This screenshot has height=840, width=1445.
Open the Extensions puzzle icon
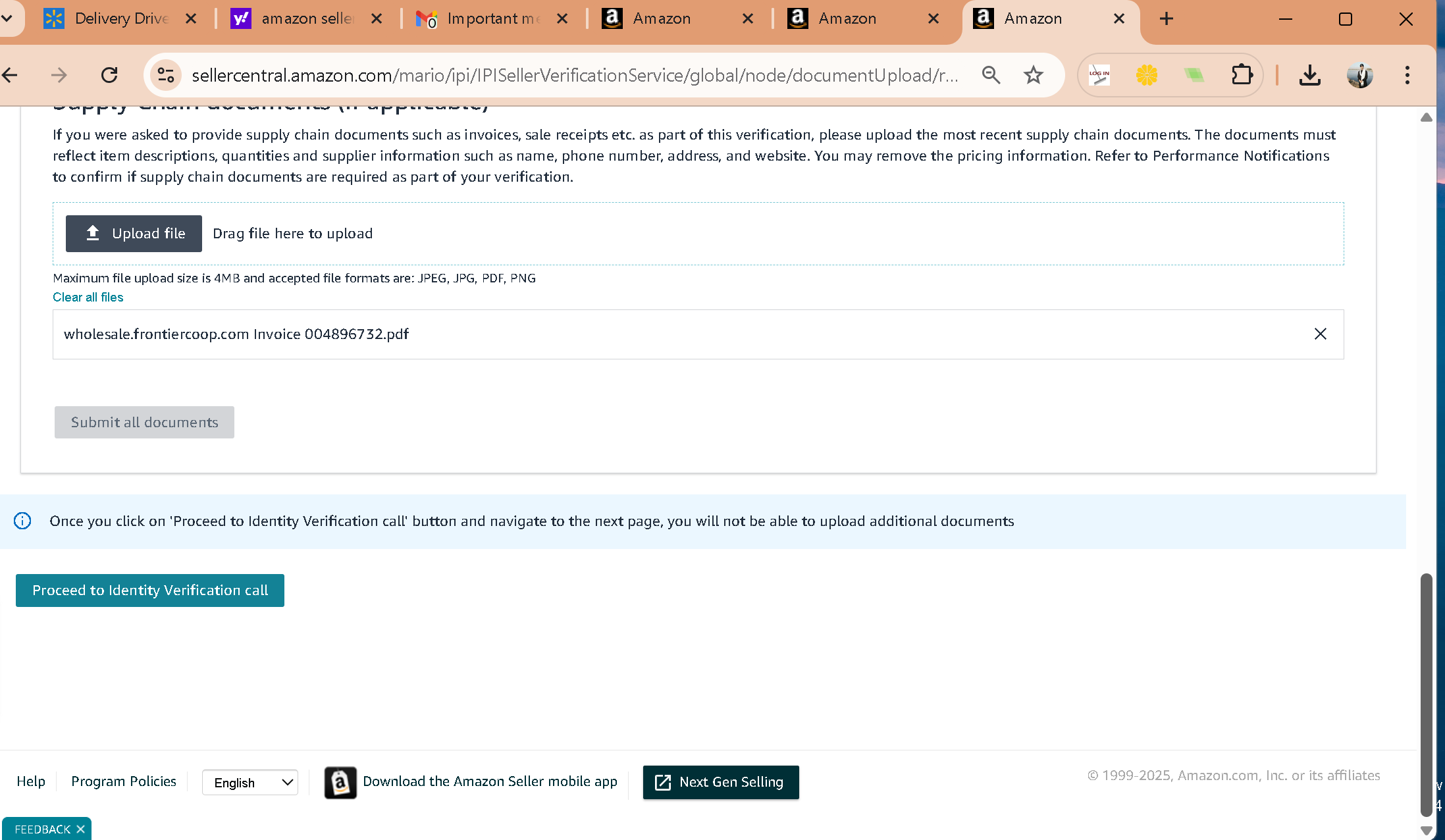(1242, 75)
